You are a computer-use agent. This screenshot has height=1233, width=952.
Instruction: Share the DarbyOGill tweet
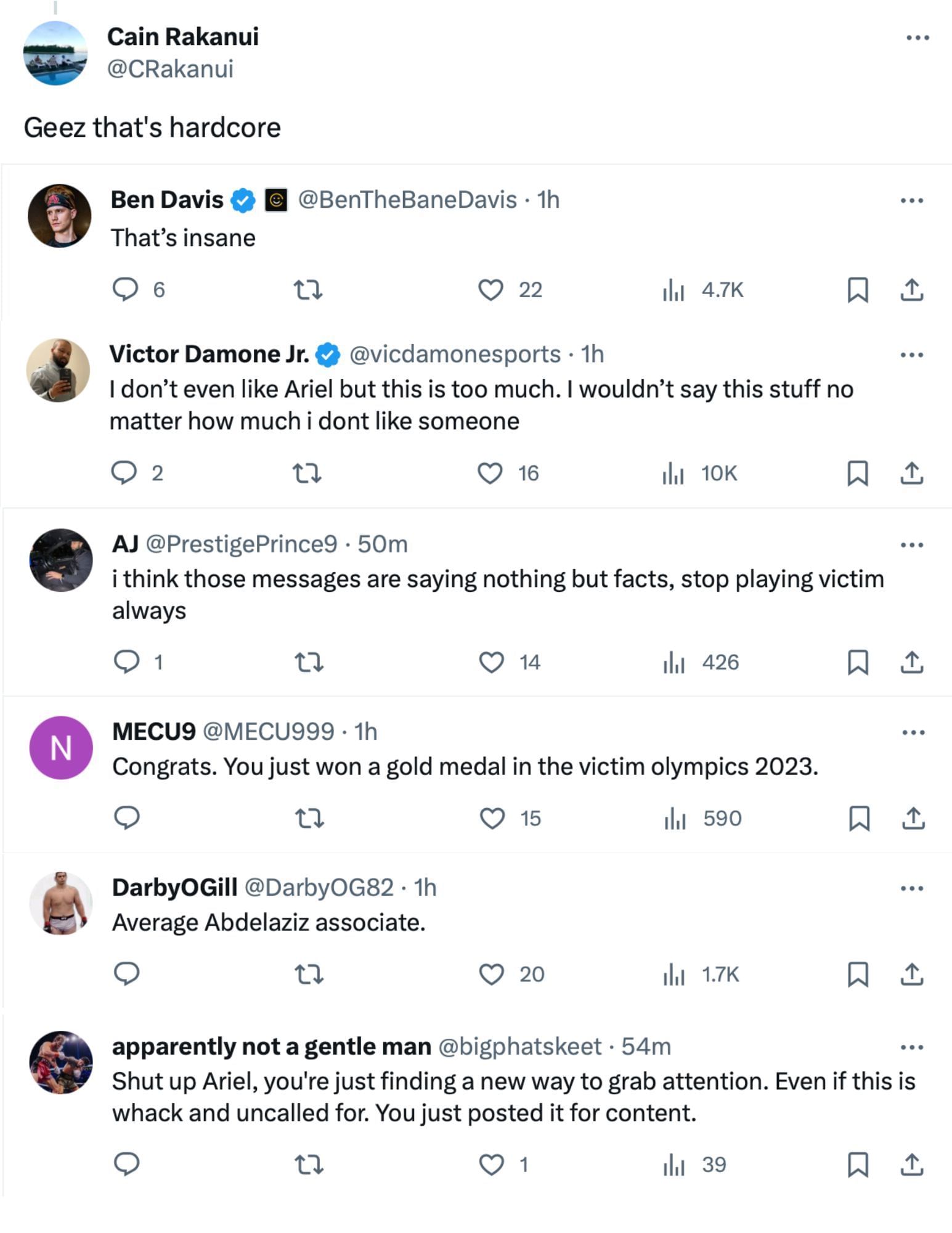pyautogui.click(x=912, y=974)
